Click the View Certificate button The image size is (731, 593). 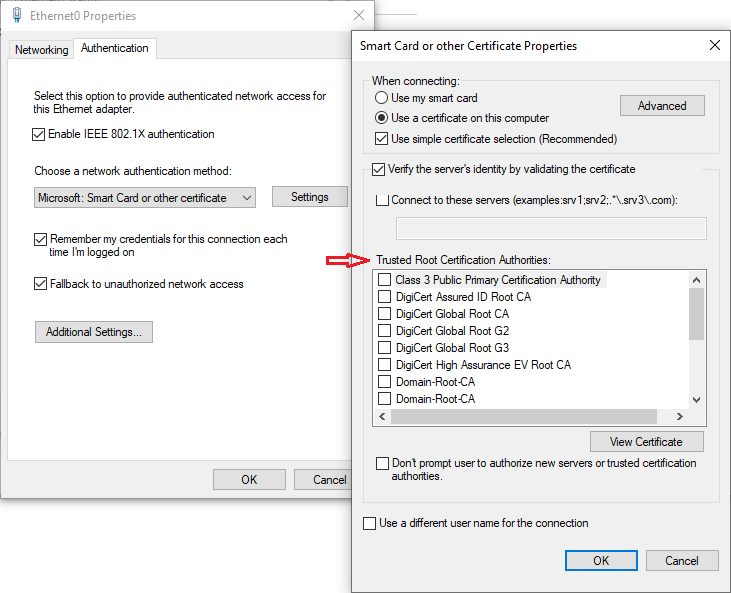(647, 441)
